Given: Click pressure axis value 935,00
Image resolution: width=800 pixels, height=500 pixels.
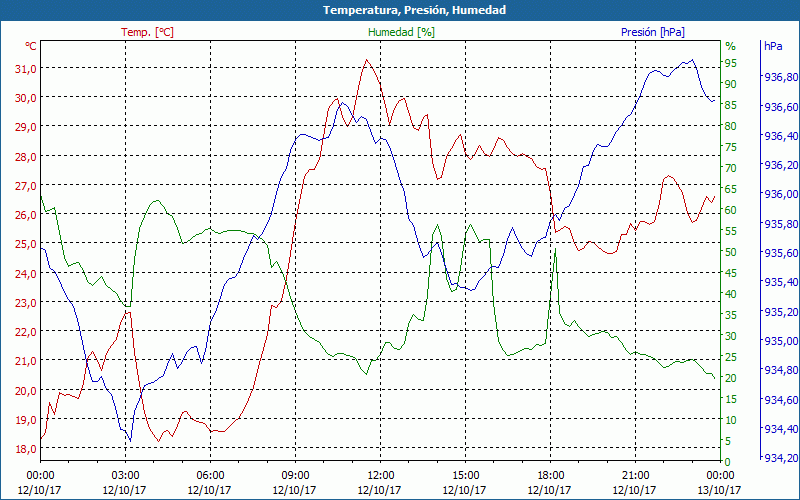Looking at the screenshot, I should point(781,341).
